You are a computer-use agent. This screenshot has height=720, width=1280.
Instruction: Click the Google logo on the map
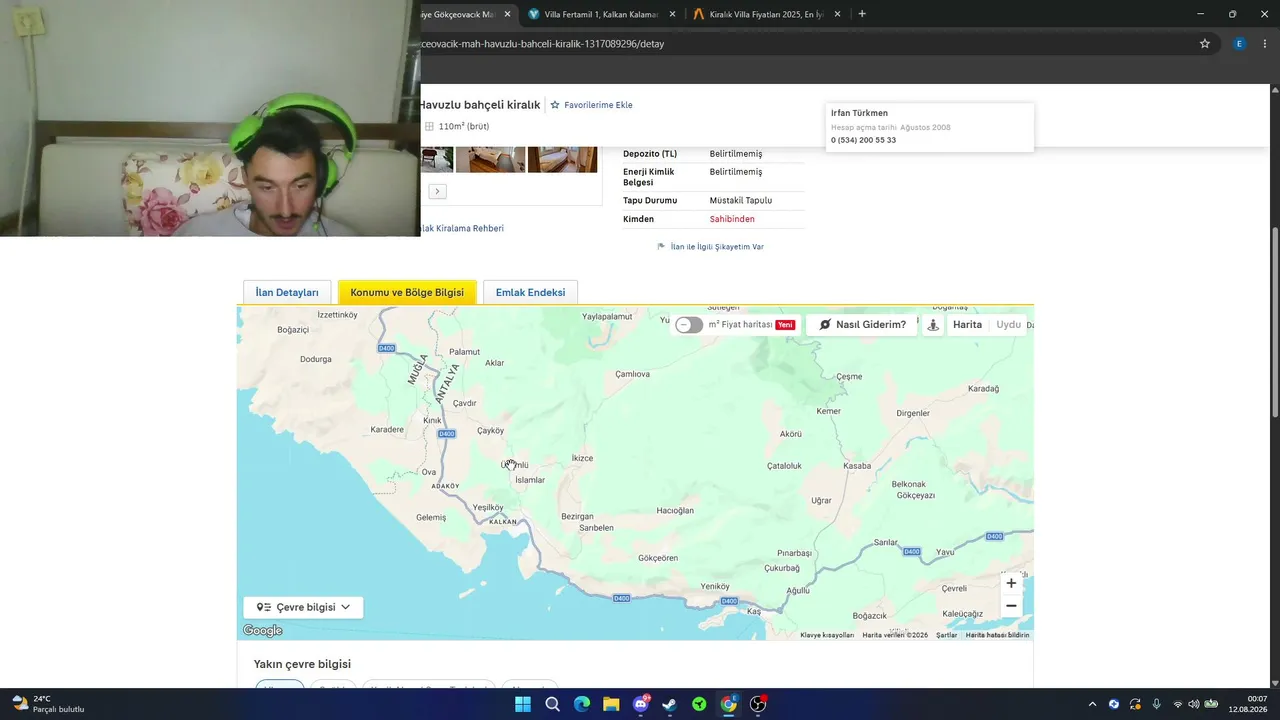pos(263,631)
